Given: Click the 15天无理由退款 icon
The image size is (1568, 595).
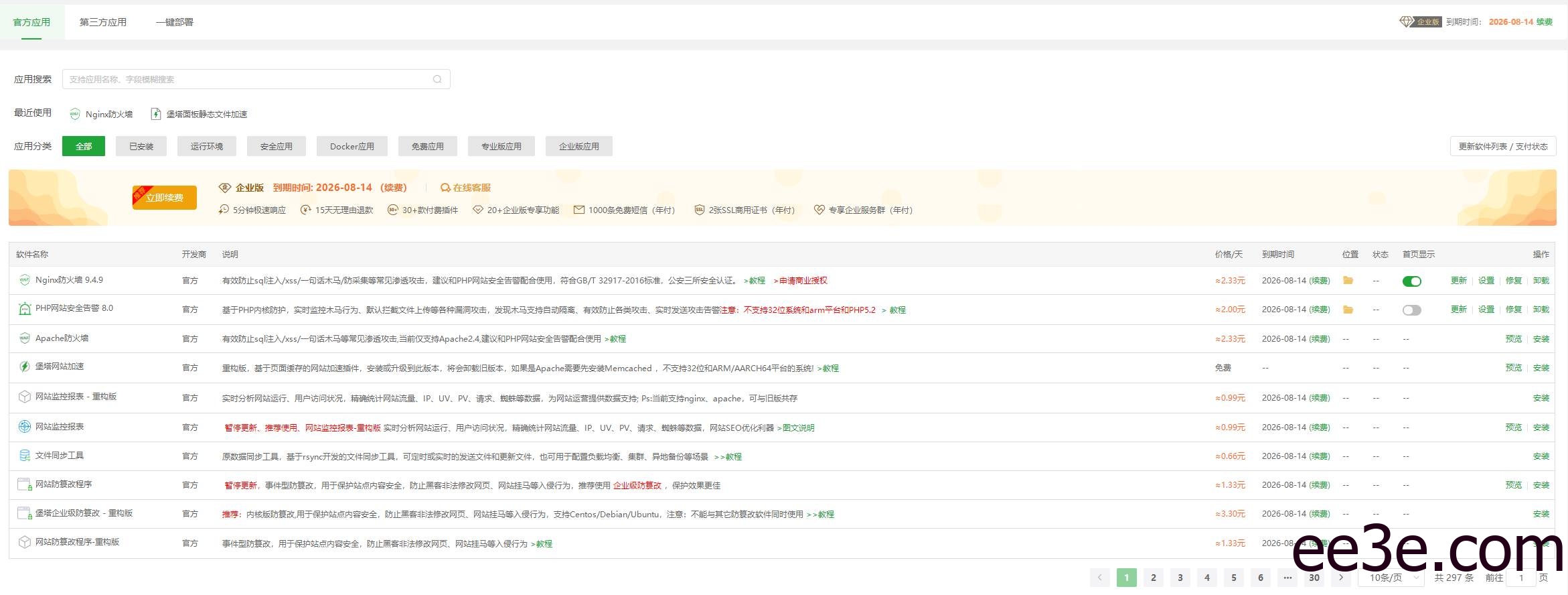Looking at the screenshot, I should tap(306, 210).
